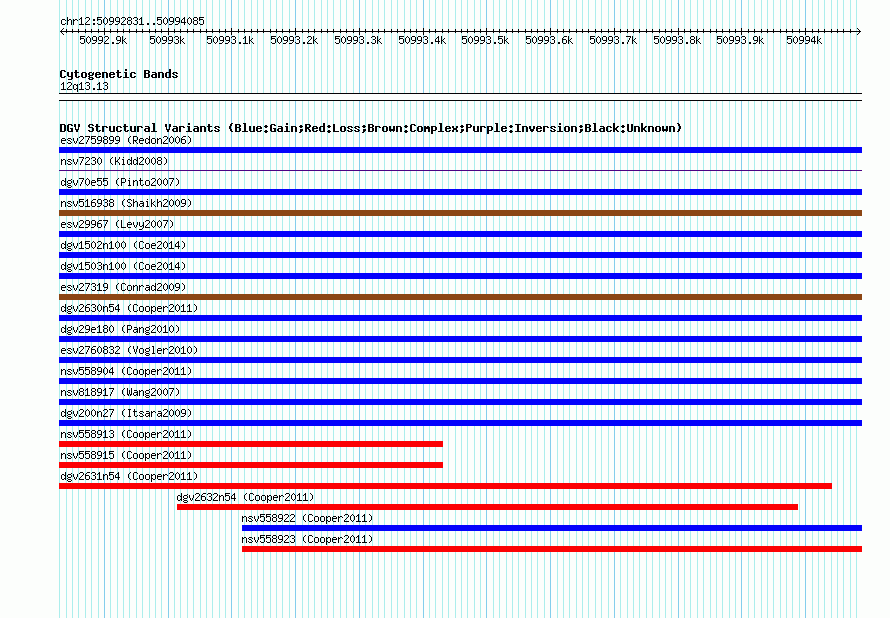The image size is (890, 618).
Task: Click the esv29967 (Levy2007) label
Action: coord(117,224)
